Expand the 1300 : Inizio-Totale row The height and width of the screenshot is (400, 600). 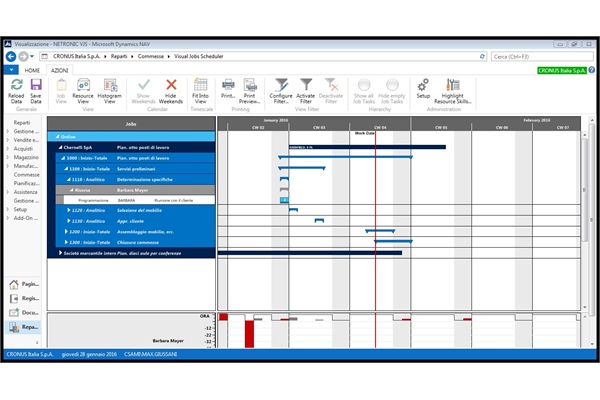coord(66,243)
